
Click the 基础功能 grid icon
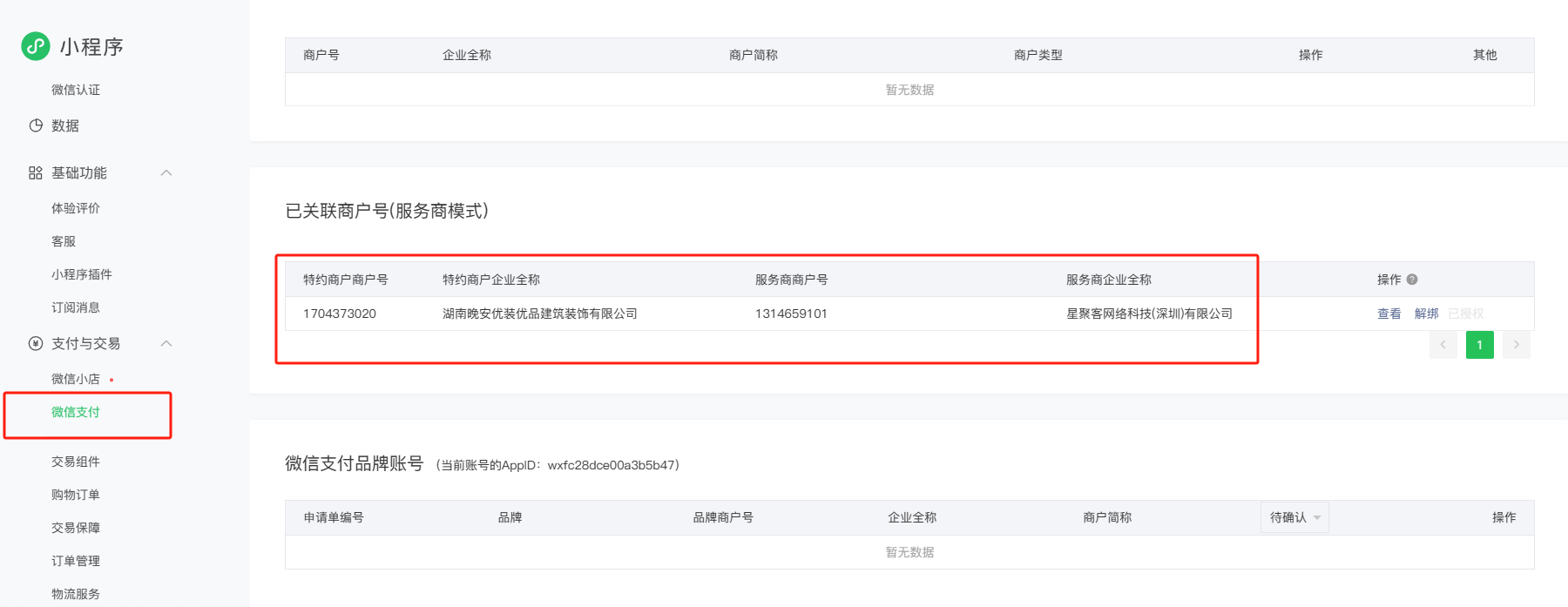[36, 173]
